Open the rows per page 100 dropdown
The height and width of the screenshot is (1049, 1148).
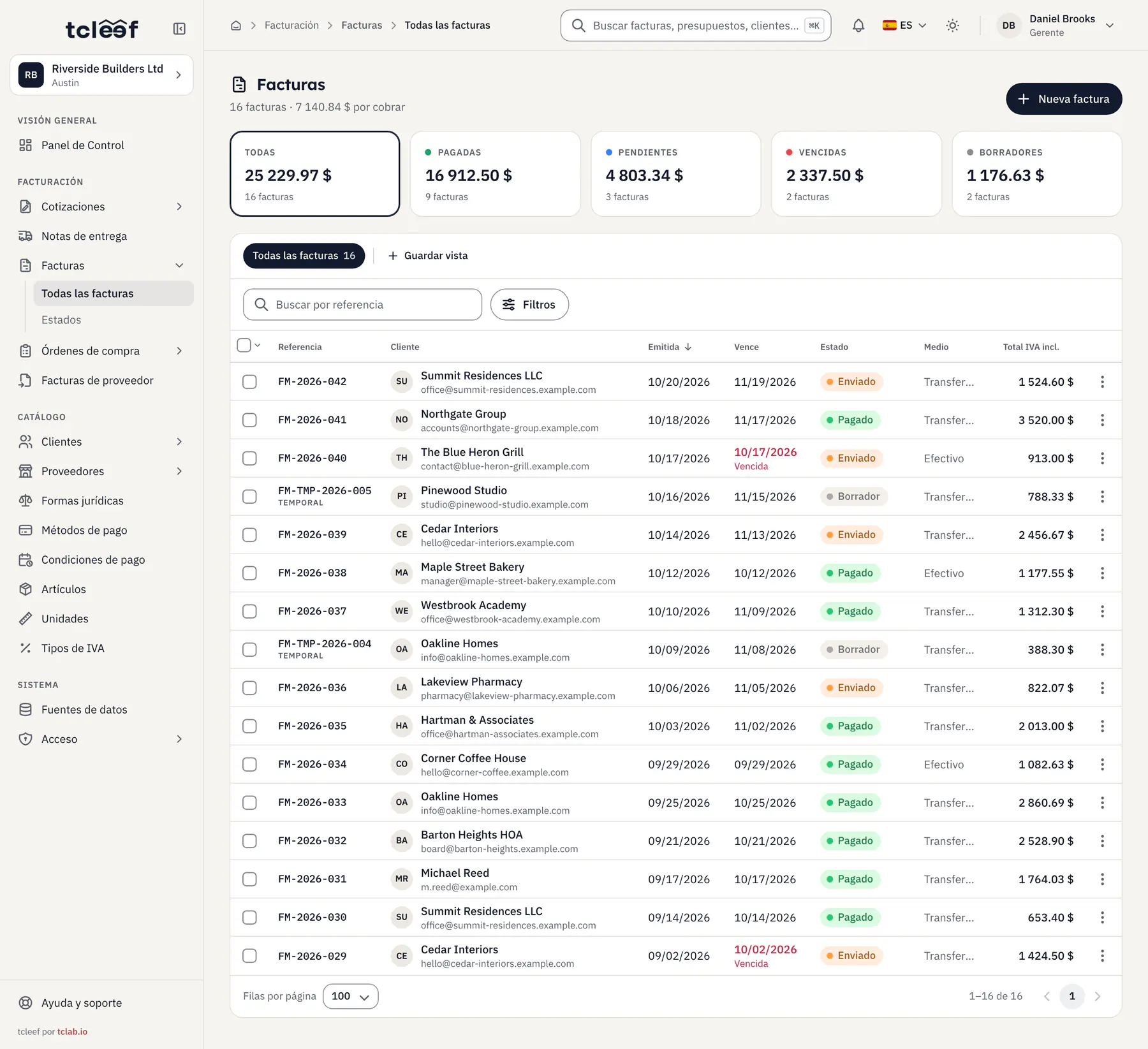(350, 996)
